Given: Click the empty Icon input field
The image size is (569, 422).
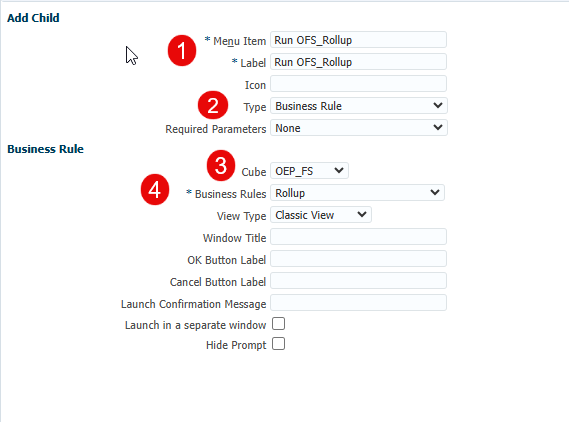Looking at the screenshot, I should [x=358, y=84].
